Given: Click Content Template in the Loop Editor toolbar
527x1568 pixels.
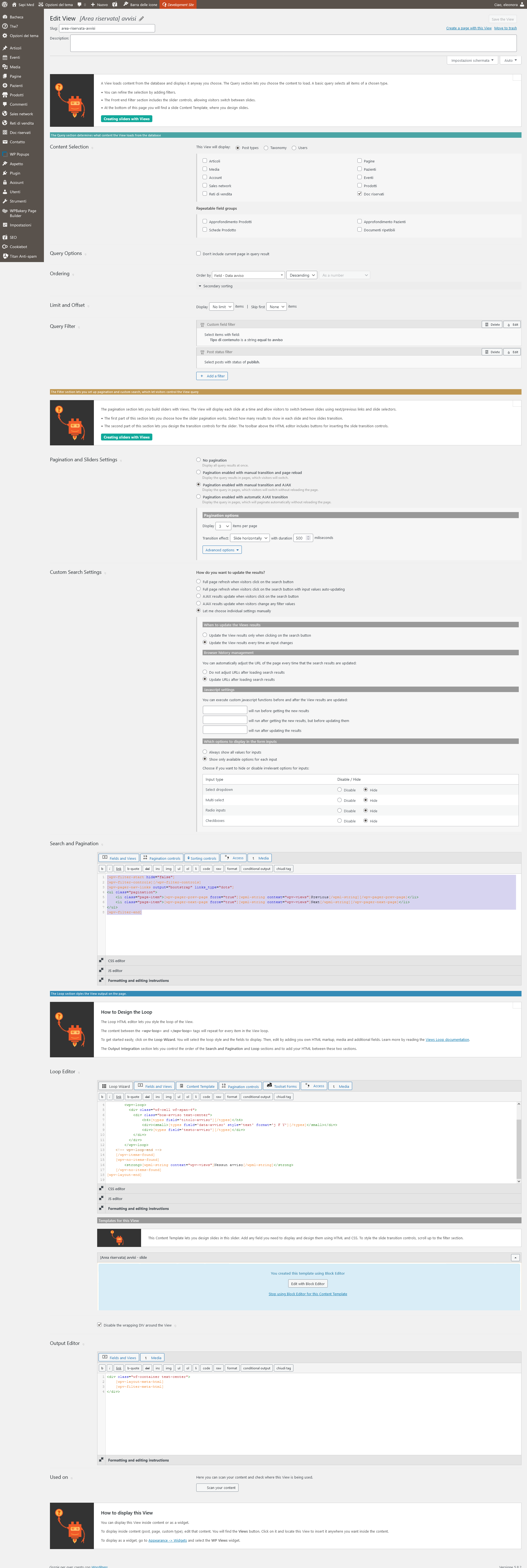Looking at the screenshot, I should click(x=197, y=1086).
